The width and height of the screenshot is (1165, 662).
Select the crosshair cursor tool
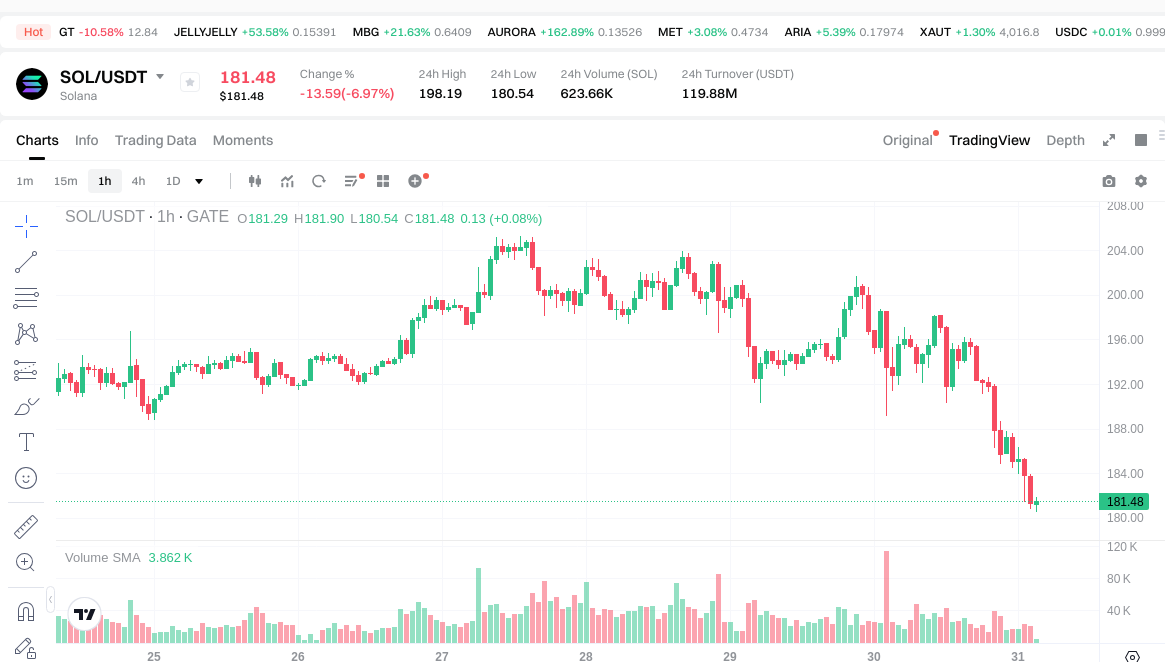[26, 226]
